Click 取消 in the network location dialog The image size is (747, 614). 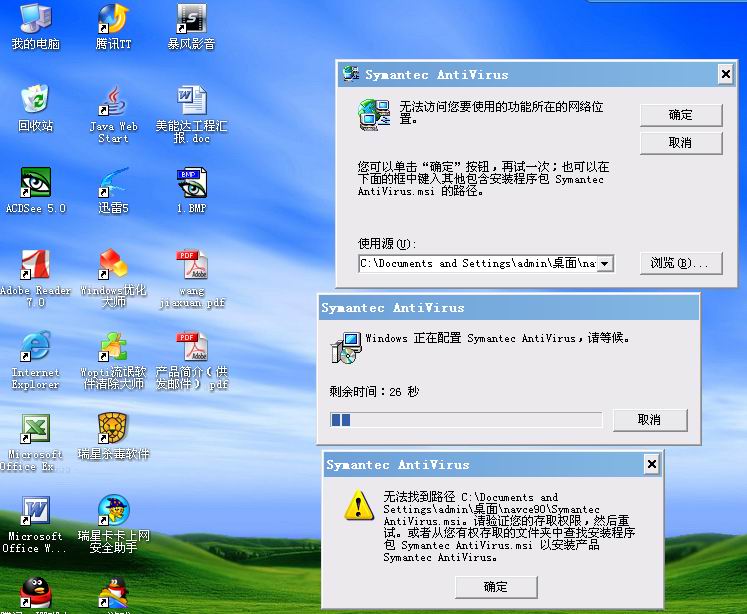(x=681, y=143)
